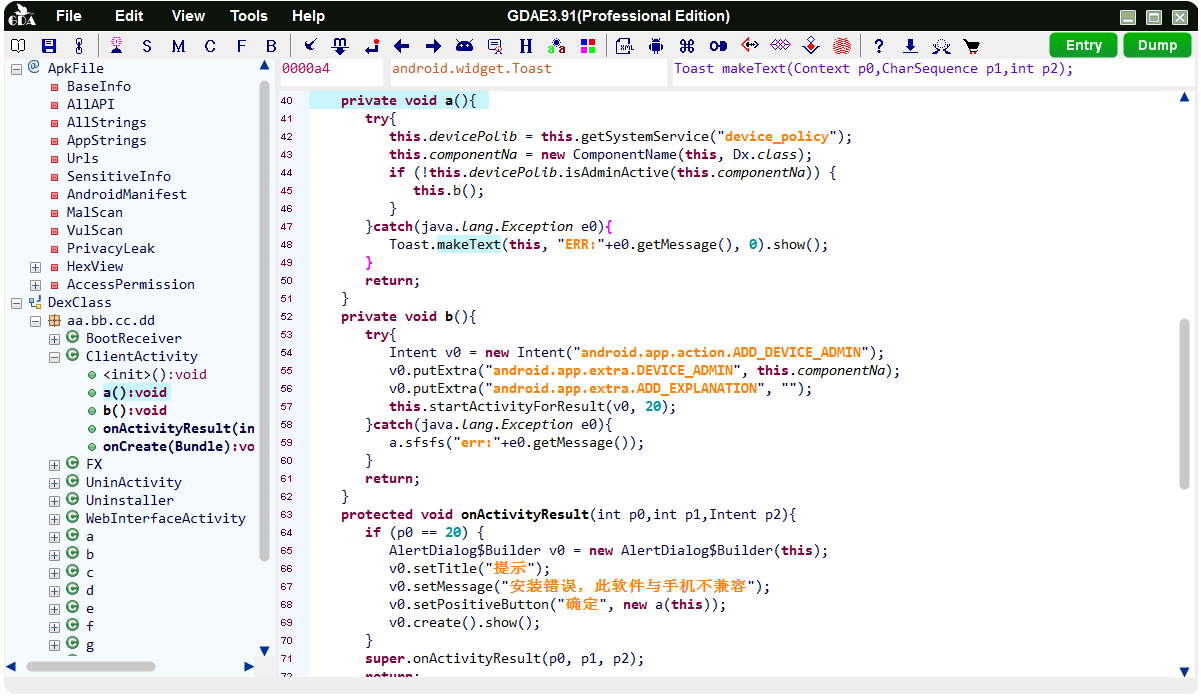Screen dimensions: 1201x698
Task: Expand the UninActivity class node
Action: coord(54,482)
